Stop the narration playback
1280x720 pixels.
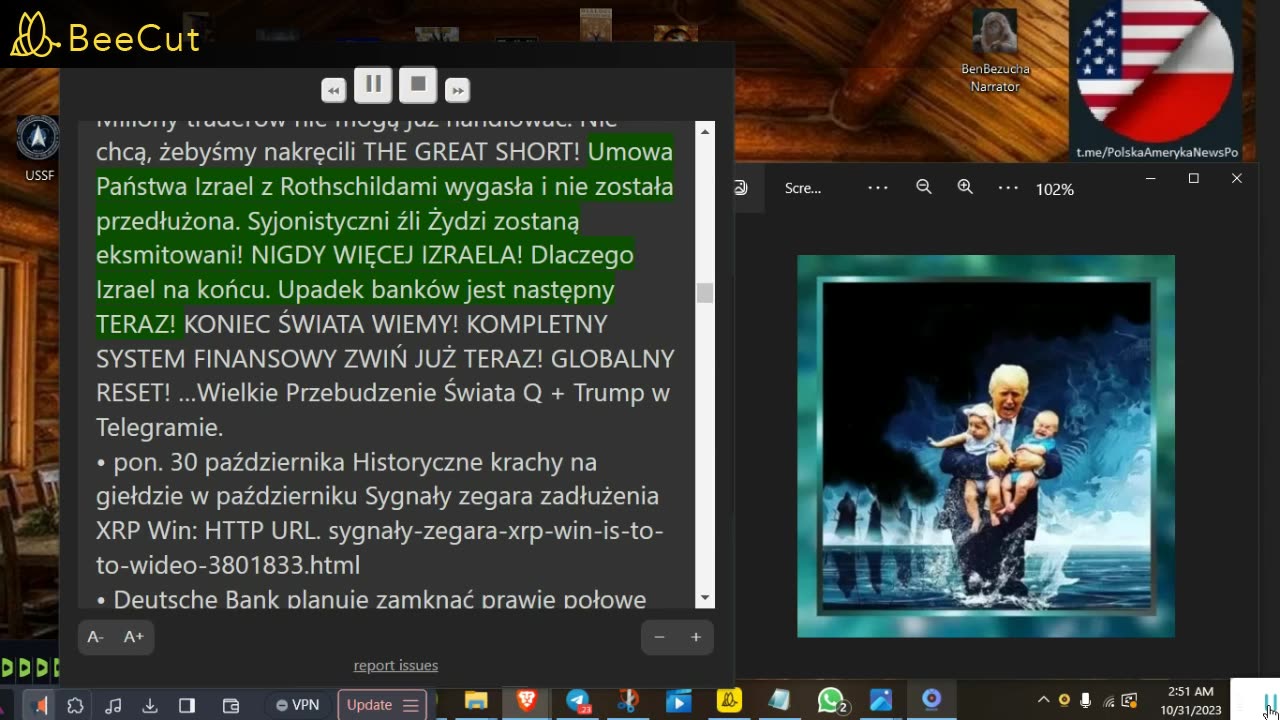(418, 85)
